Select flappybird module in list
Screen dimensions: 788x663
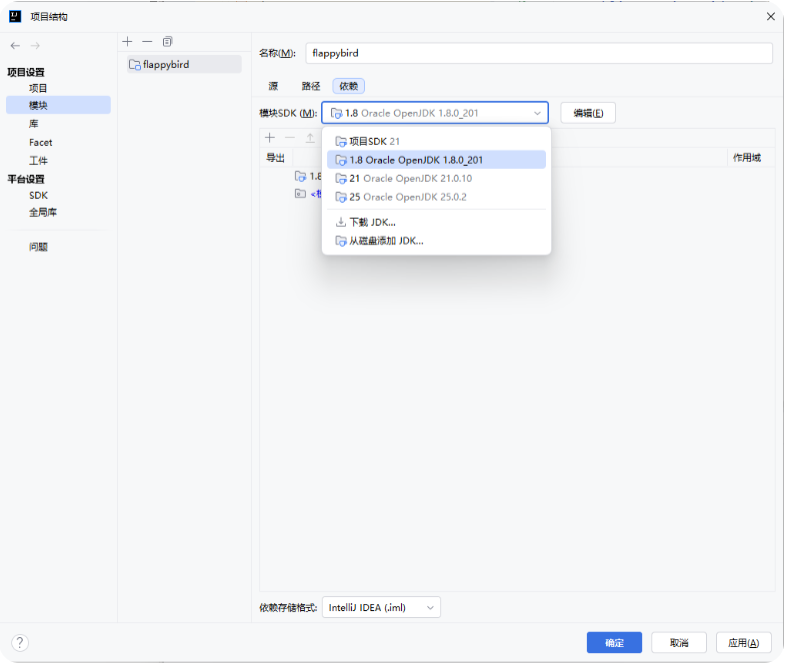pyautogui.click(x=184, y=64)
